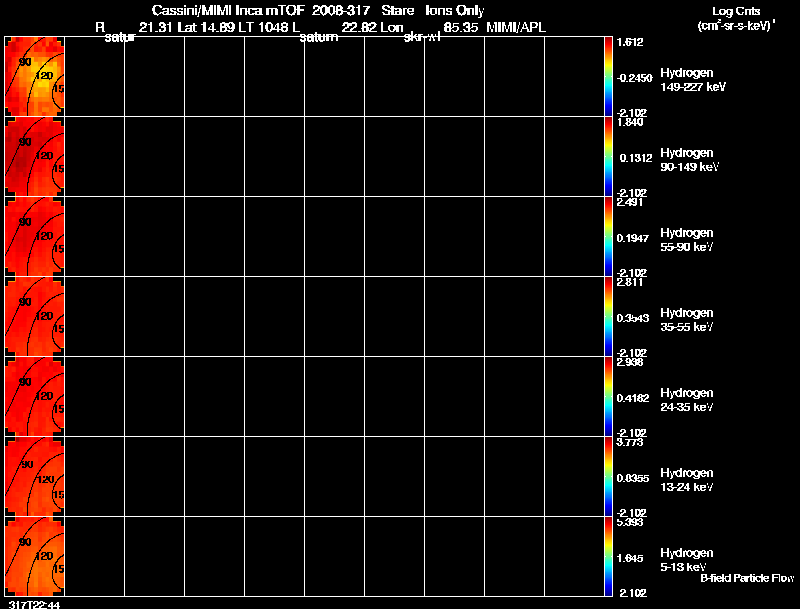The image size is (800, 609).
Task: Click the 'Cassini/MIMI Inca mTOF' plot title
Action: [x=228, y=11]
